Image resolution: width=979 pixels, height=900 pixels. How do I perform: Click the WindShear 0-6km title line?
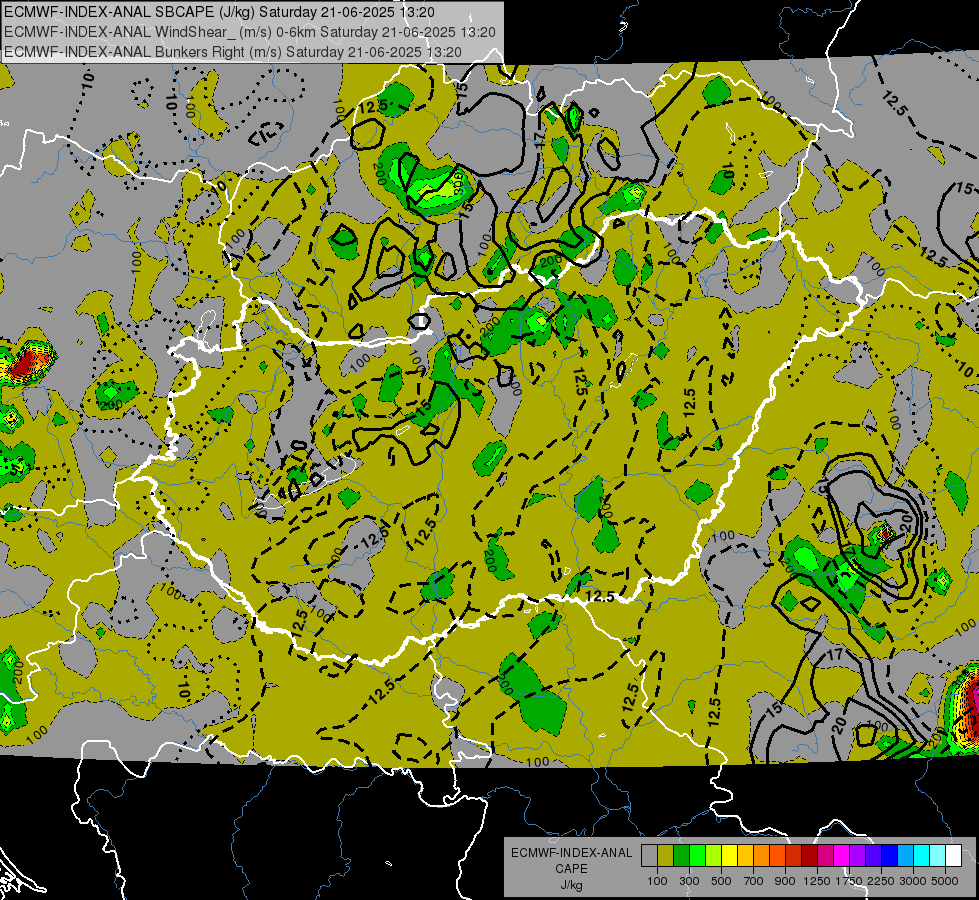point(250,32)
